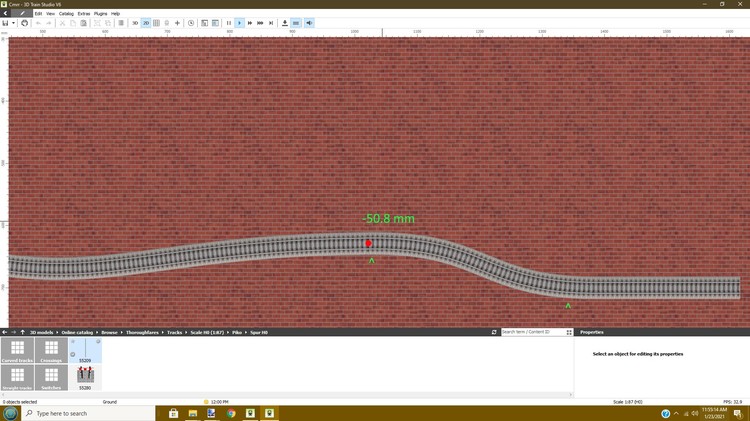Select the 55280 buffer stop thumbnail

pyautogui.click(x=85, y=377)
